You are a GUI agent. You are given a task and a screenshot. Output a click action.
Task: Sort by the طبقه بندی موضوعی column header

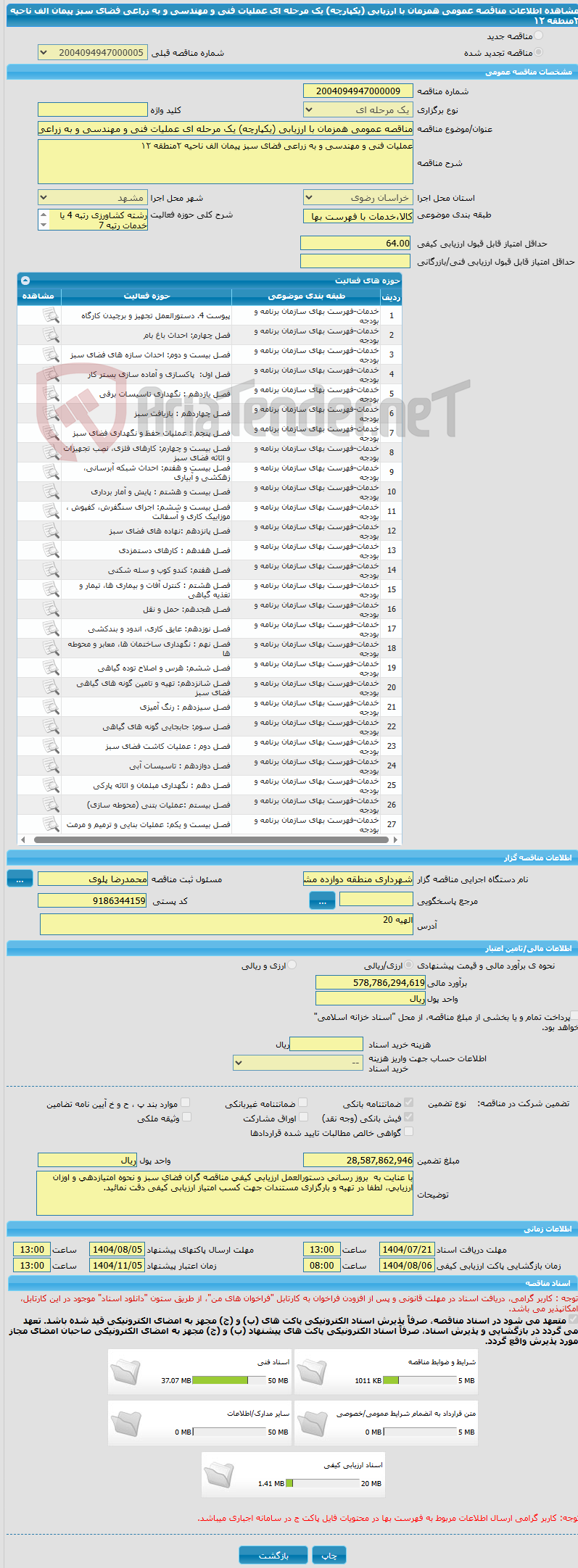(x=306, y=296)
